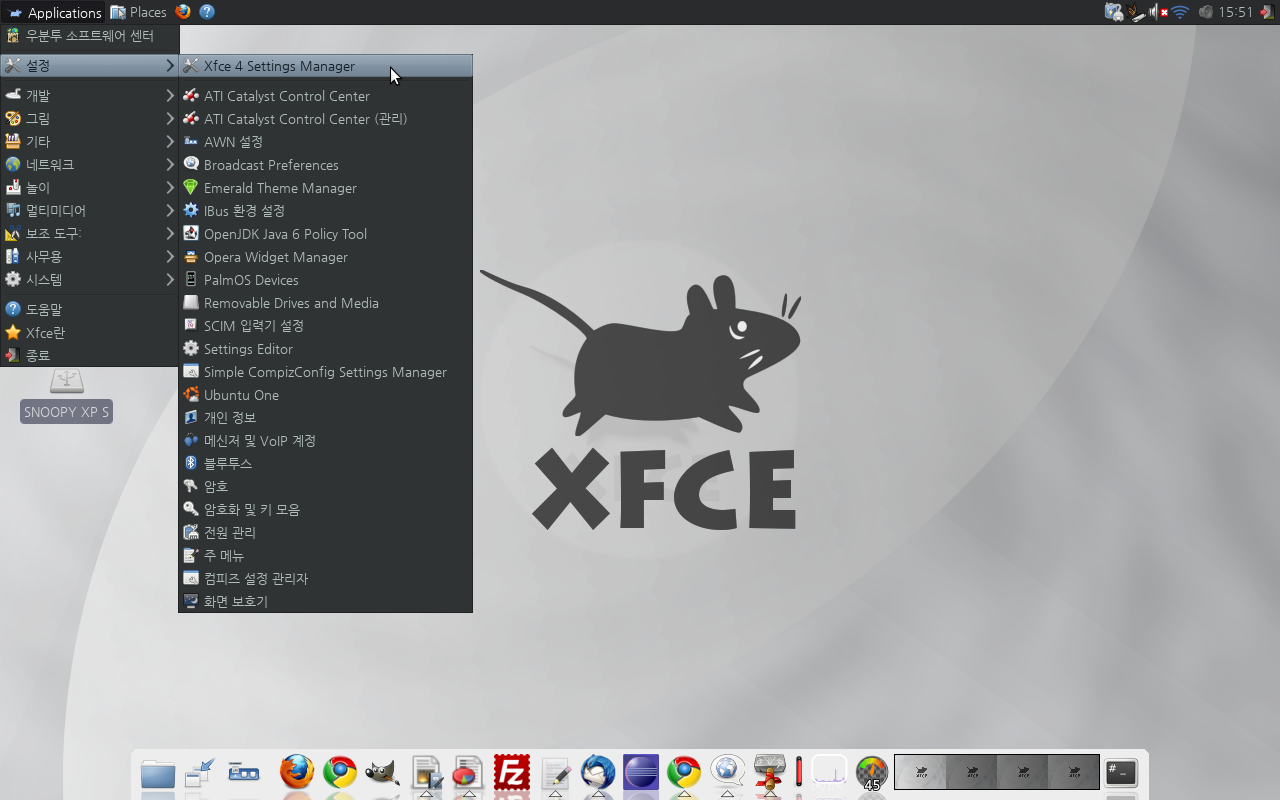Open Simple CompizConfig Settings Manager

325,372
